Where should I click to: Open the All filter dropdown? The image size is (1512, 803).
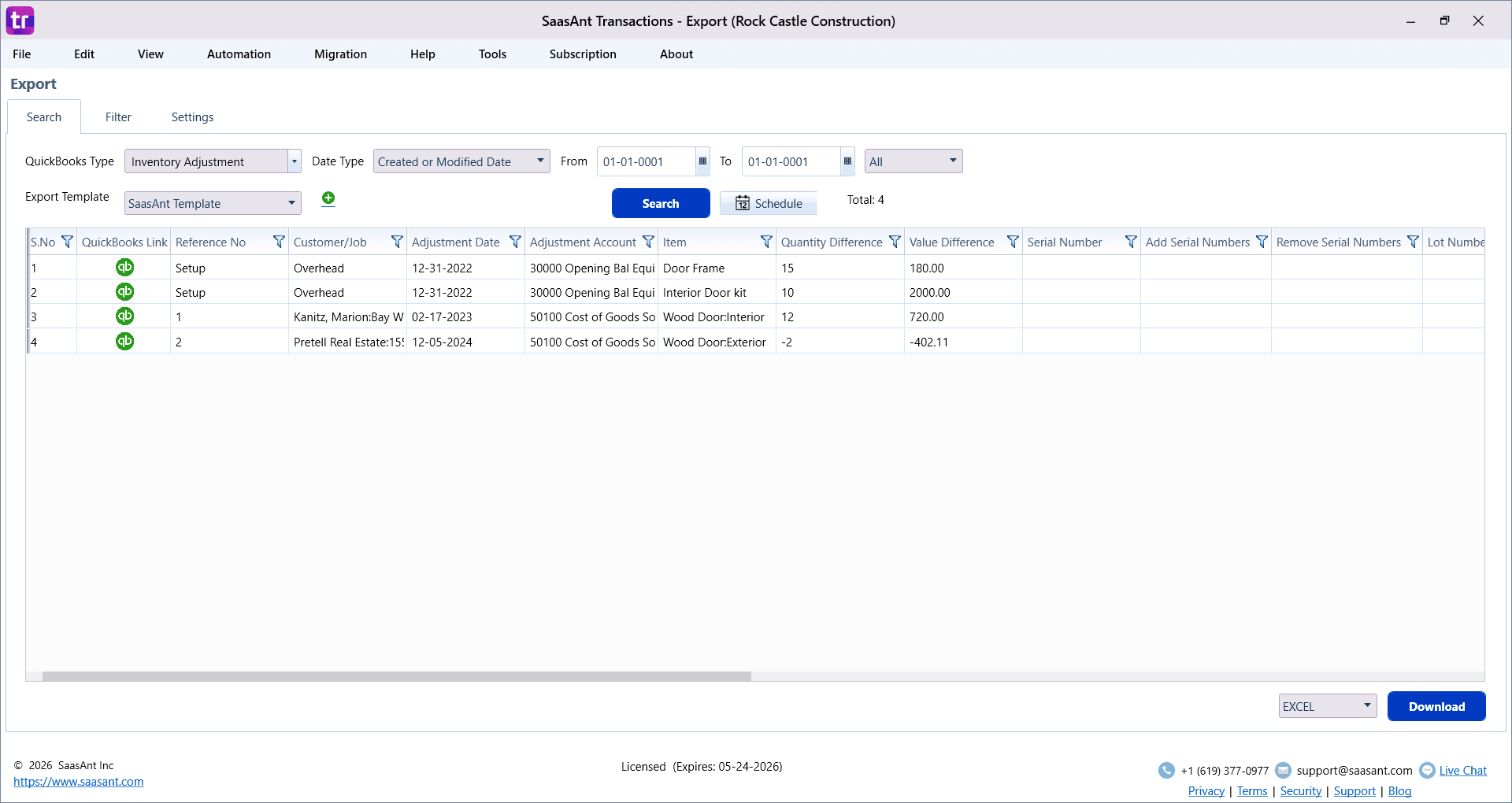click(913, 161)
